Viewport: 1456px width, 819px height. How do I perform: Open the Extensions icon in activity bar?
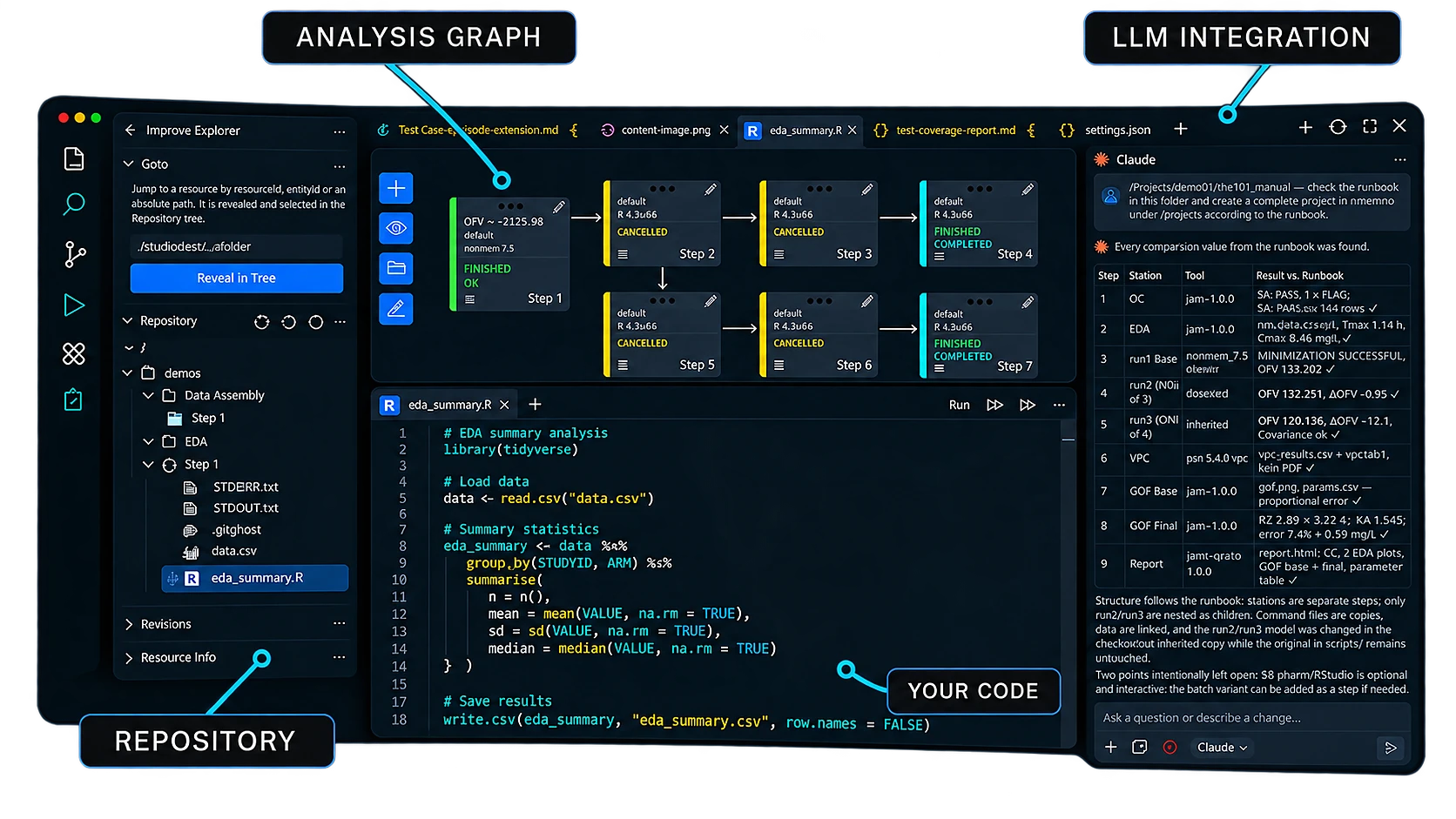click(x=74, y=353)
